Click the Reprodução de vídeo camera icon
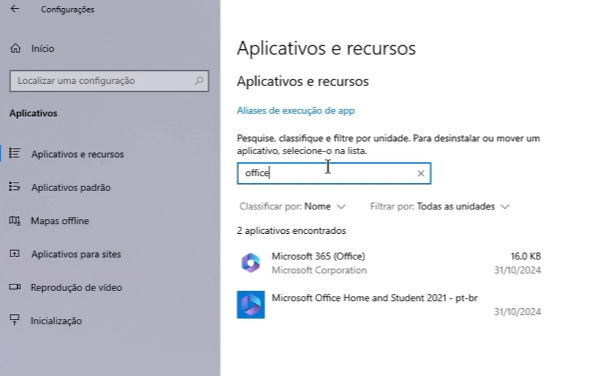The height and width of the screenshot is (376, 598). (15, 287)
